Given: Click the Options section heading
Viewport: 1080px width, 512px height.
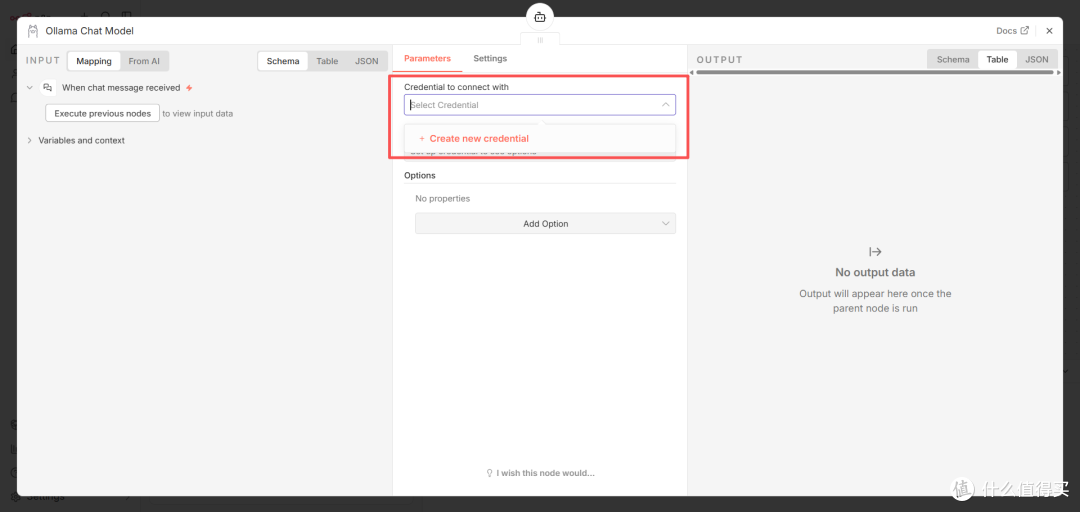Looking at the screenshot, I should [419, 175].
